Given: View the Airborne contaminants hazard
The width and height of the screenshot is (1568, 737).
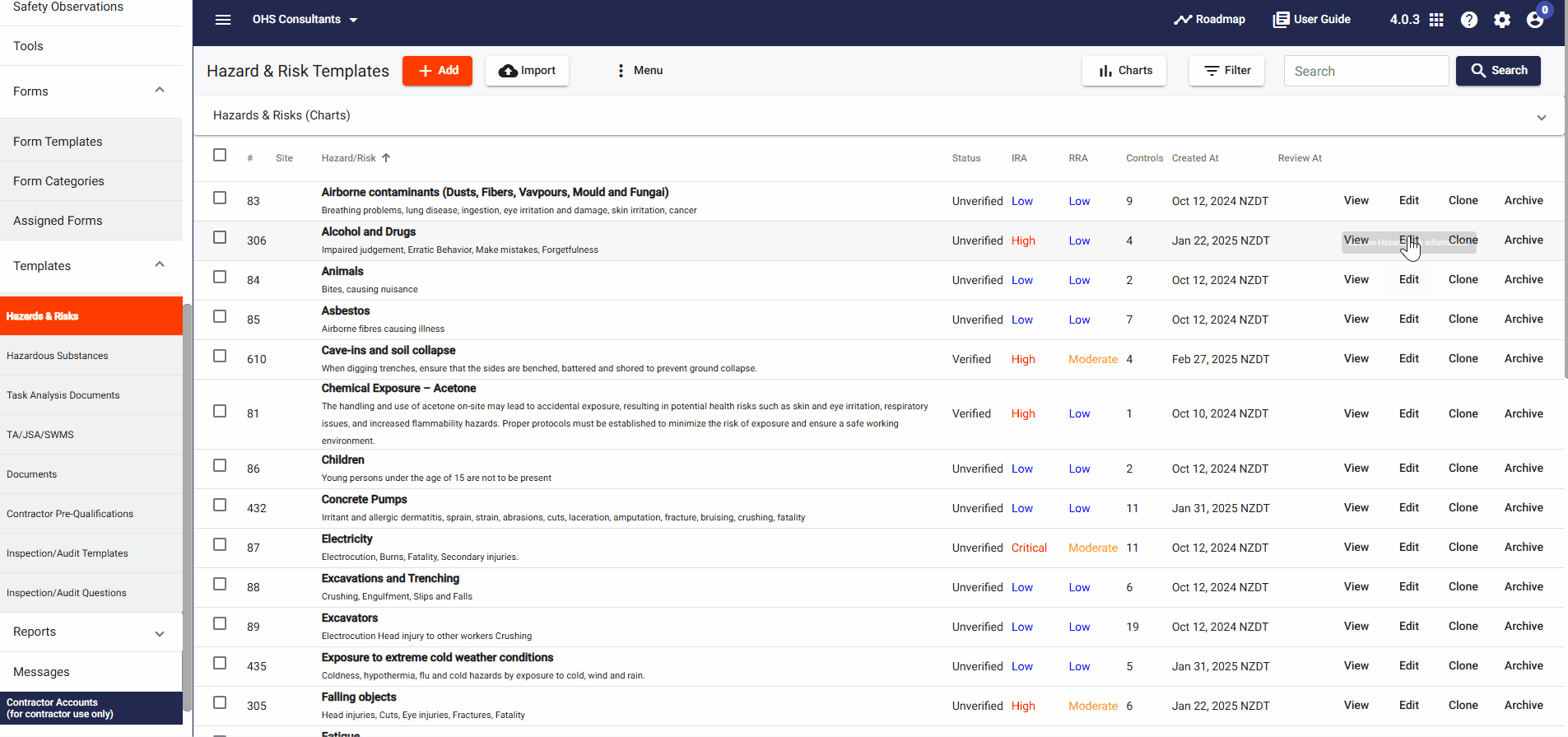Looking at the screenshot, I should pos(1356,200).
